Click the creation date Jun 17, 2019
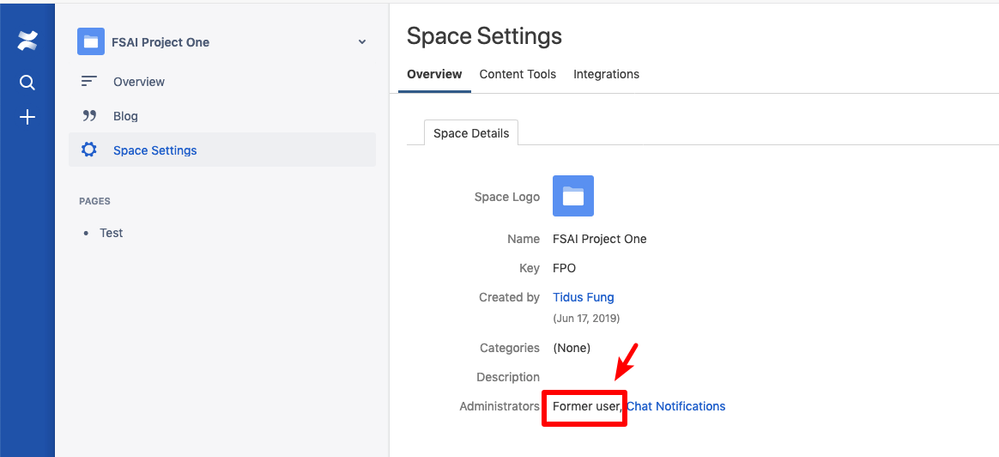Image resolution: width=999 pixels, height=457 pixels. pos(586,317)
